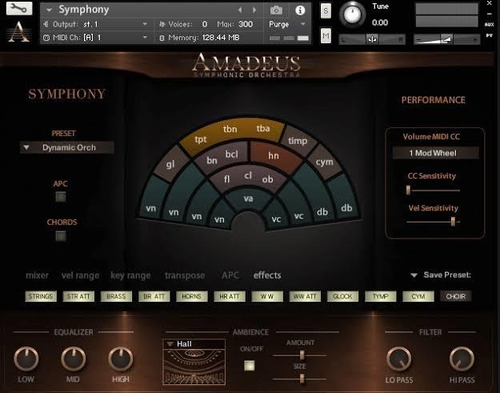Screen dimensions: 500x393
Task: Select the fl flute section
Action: (227, 179)
